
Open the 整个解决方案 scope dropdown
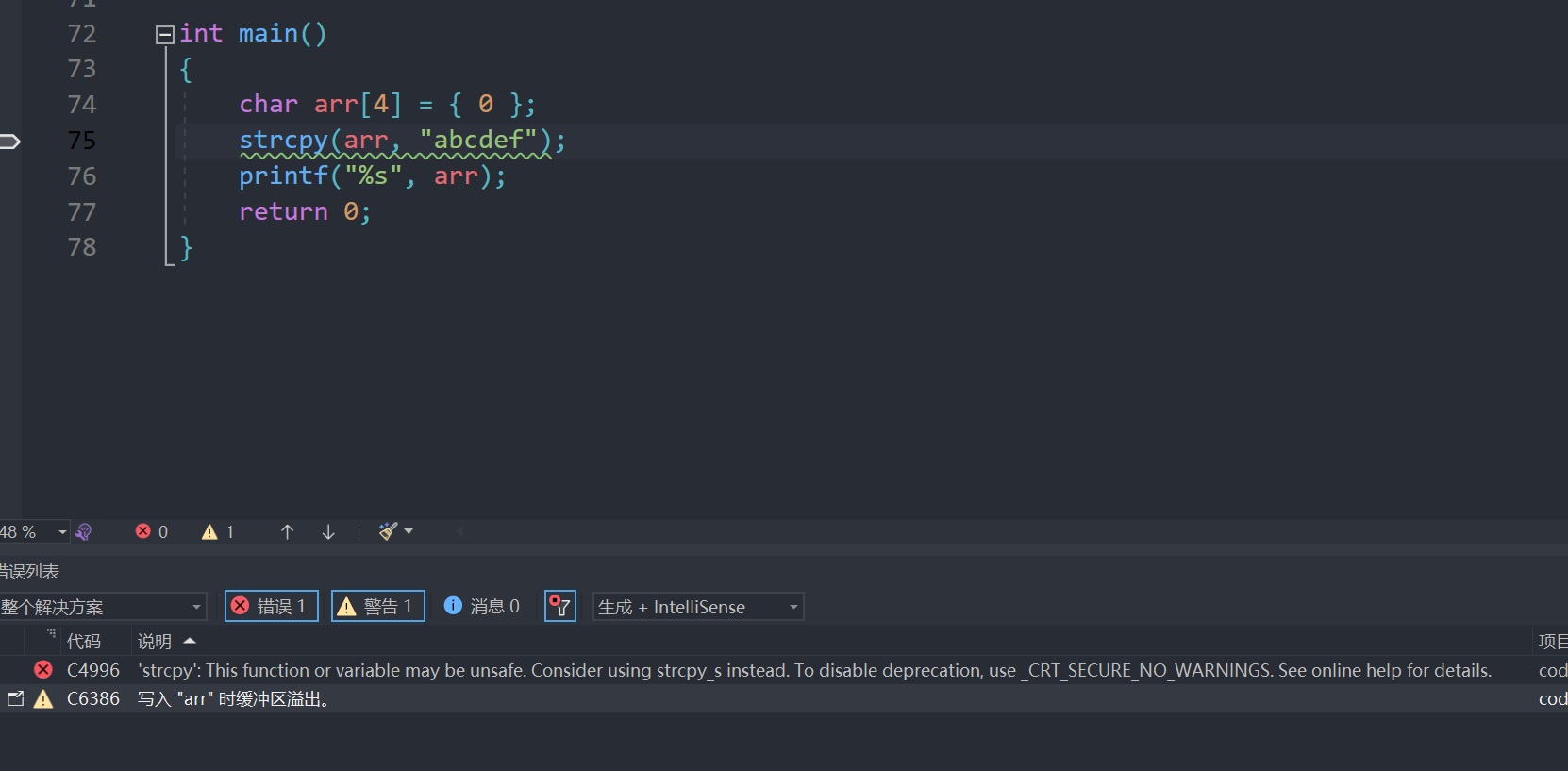(102, 607)
